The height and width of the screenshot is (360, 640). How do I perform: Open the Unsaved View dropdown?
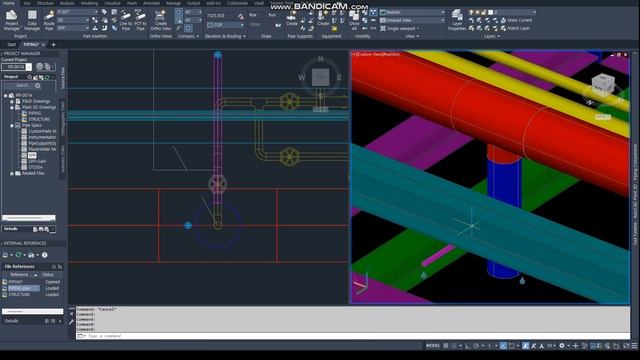point(412,20)
